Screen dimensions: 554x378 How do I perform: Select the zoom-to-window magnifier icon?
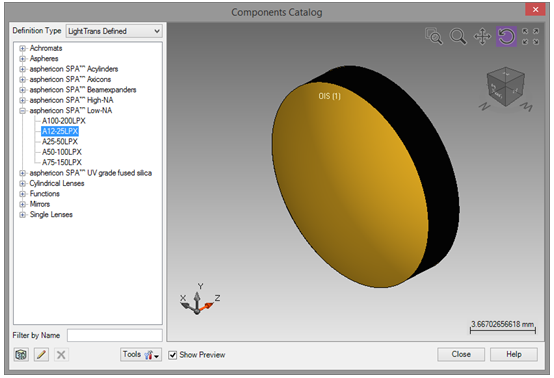[434, 36]
